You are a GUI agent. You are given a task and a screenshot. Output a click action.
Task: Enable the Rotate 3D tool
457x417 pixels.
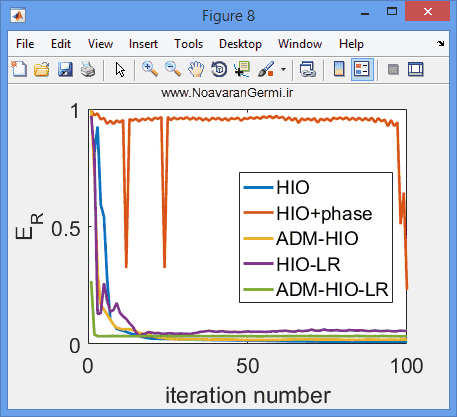(219, 69)
